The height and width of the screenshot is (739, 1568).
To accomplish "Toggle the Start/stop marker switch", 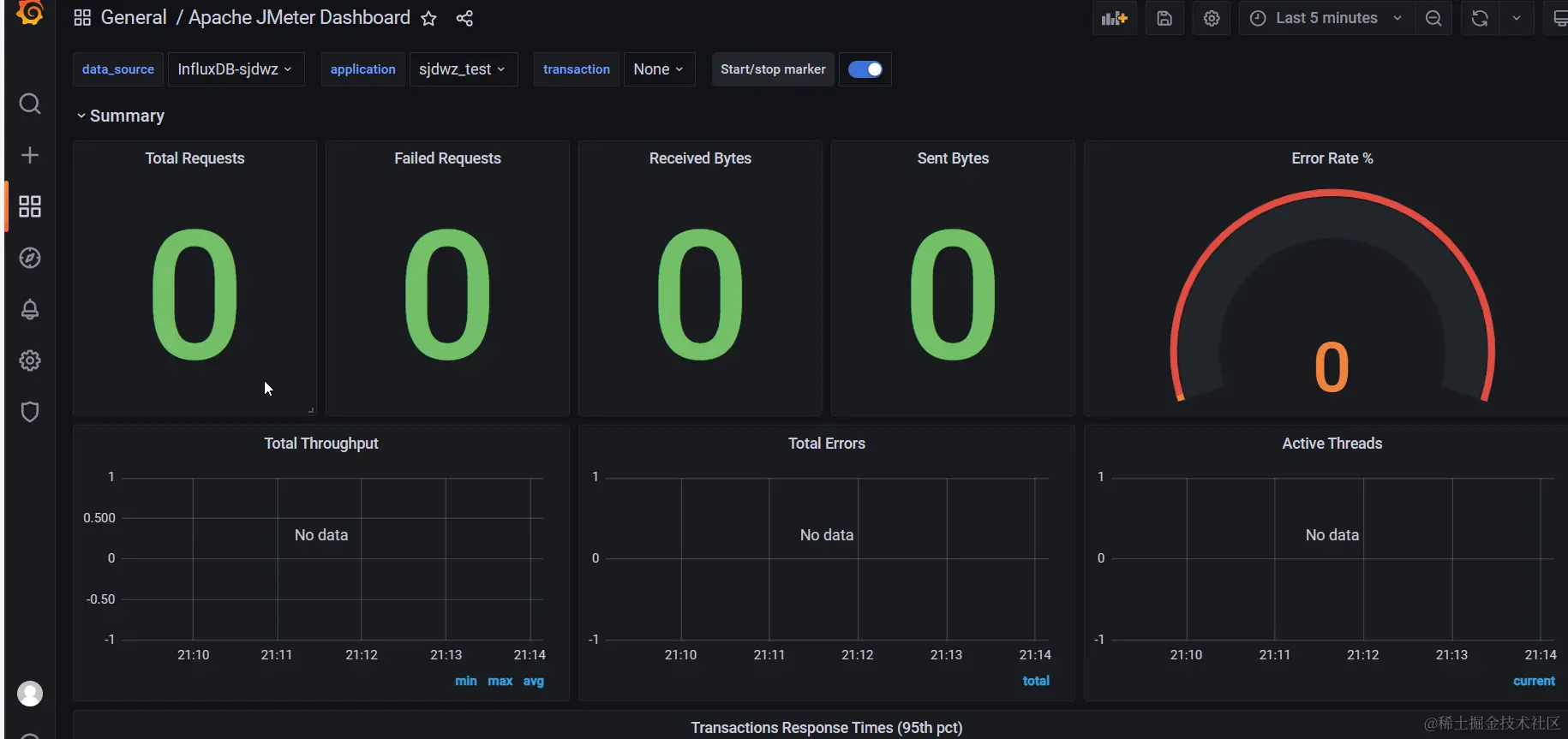I will (865, 69).
